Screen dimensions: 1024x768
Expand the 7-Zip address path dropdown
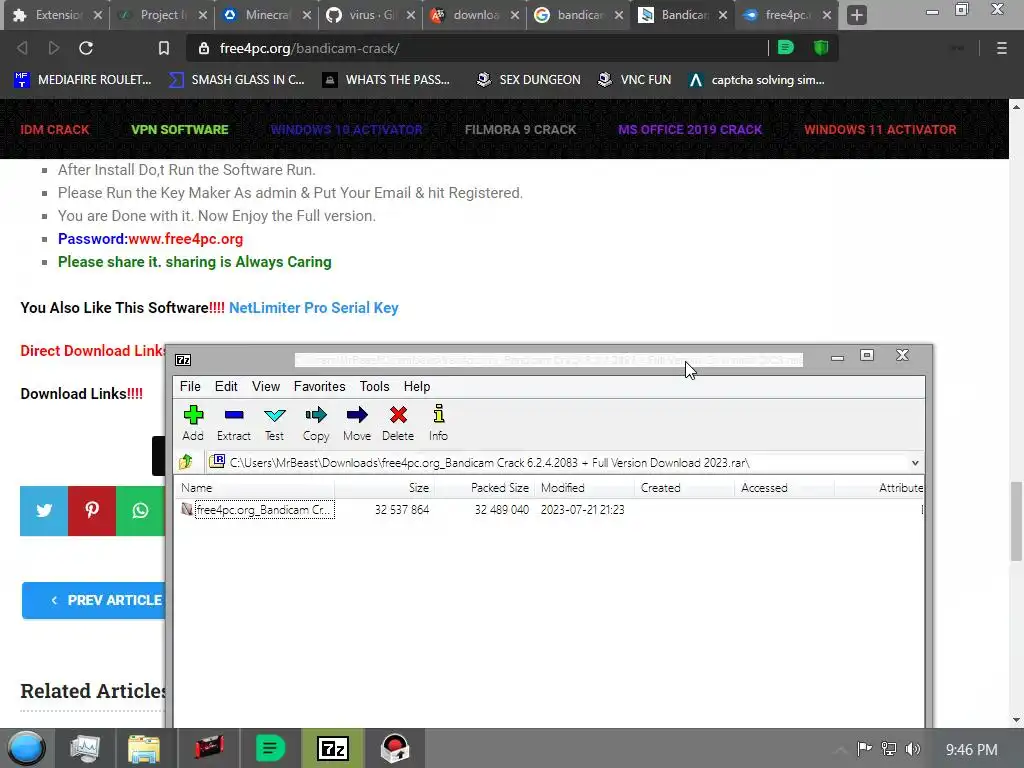coord(915,463)
